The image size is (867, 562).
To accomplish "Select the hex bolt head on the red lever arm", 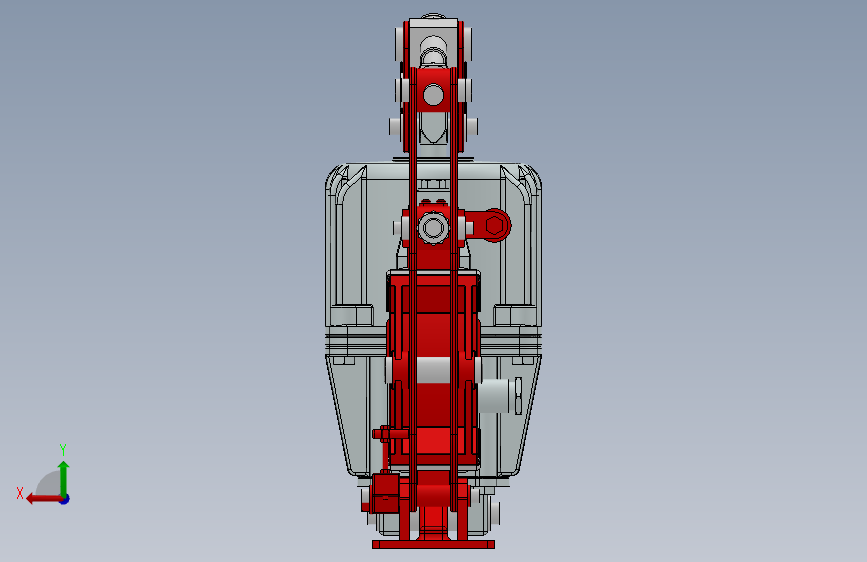I will (494, 226).
